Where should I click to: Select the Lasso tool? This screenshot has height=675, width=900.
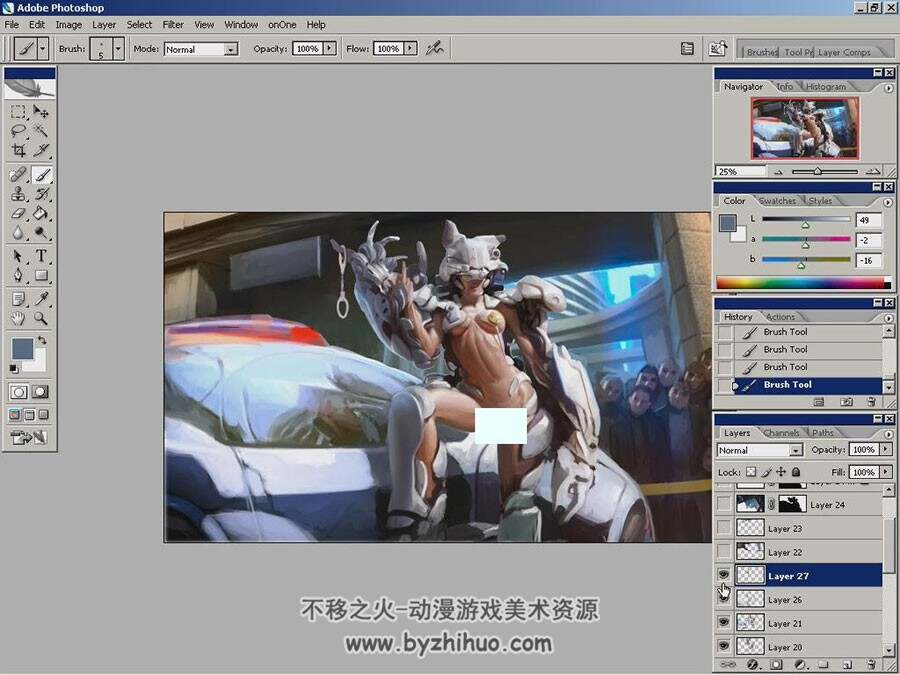click(x=18, y=131)
